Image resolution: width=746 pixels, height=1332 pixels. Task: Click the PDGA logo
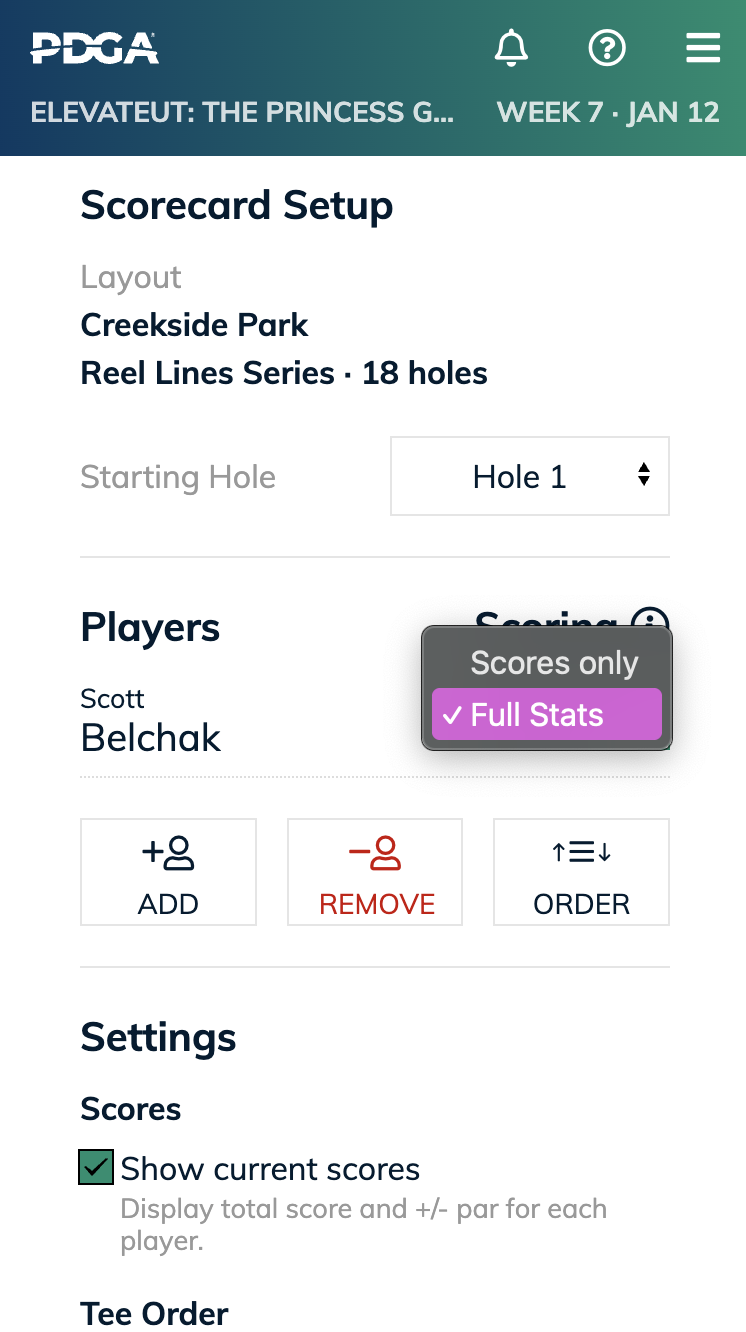(94, 46)
